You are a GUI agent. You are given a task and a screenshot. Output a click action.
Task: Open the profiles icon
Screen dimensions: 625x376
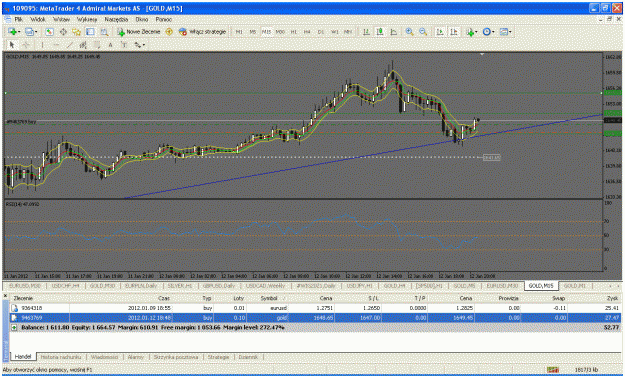(x=29, y=32)
